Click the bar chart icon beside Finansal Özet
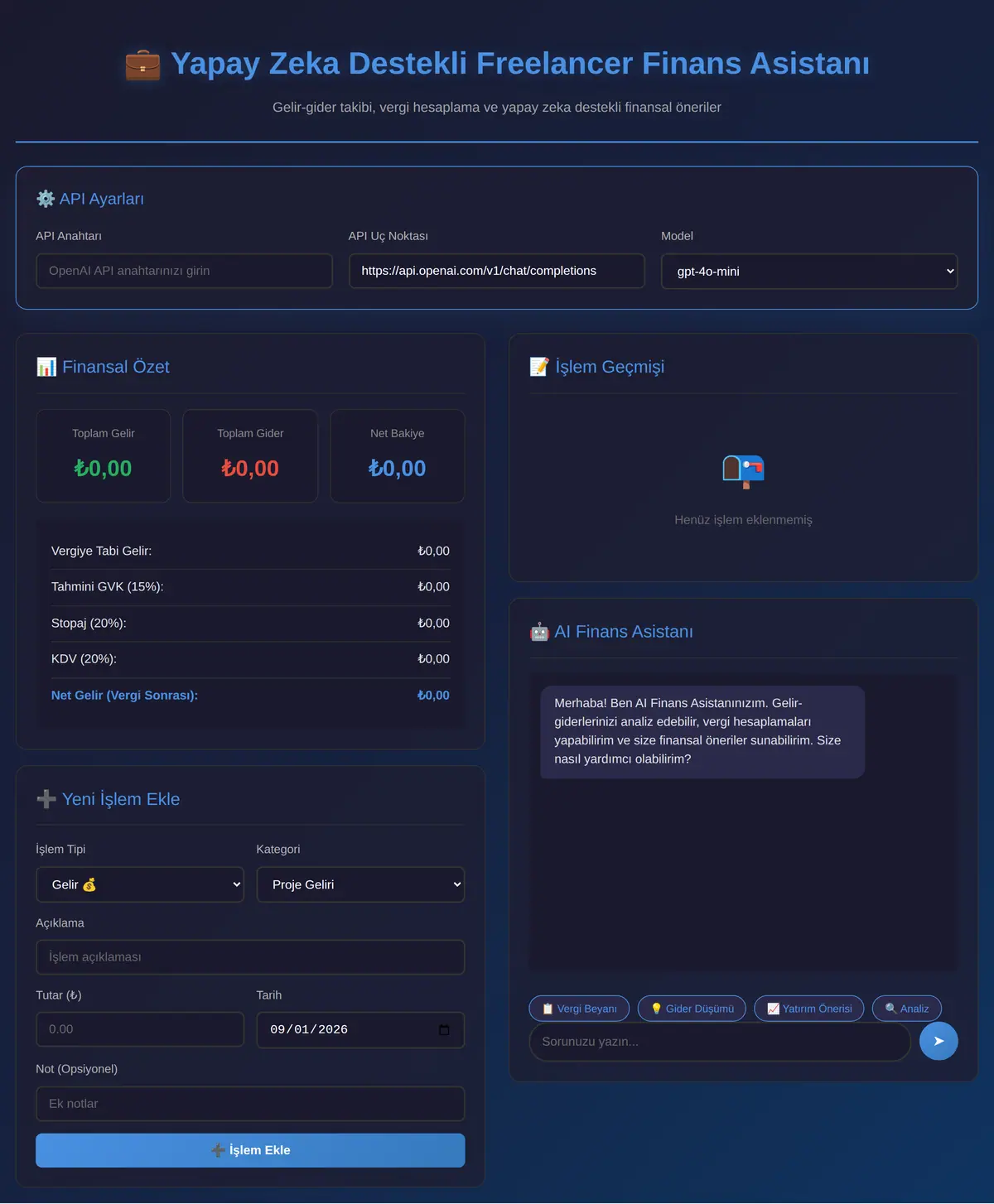994x1204 pixels. click(x=46, y=367)
